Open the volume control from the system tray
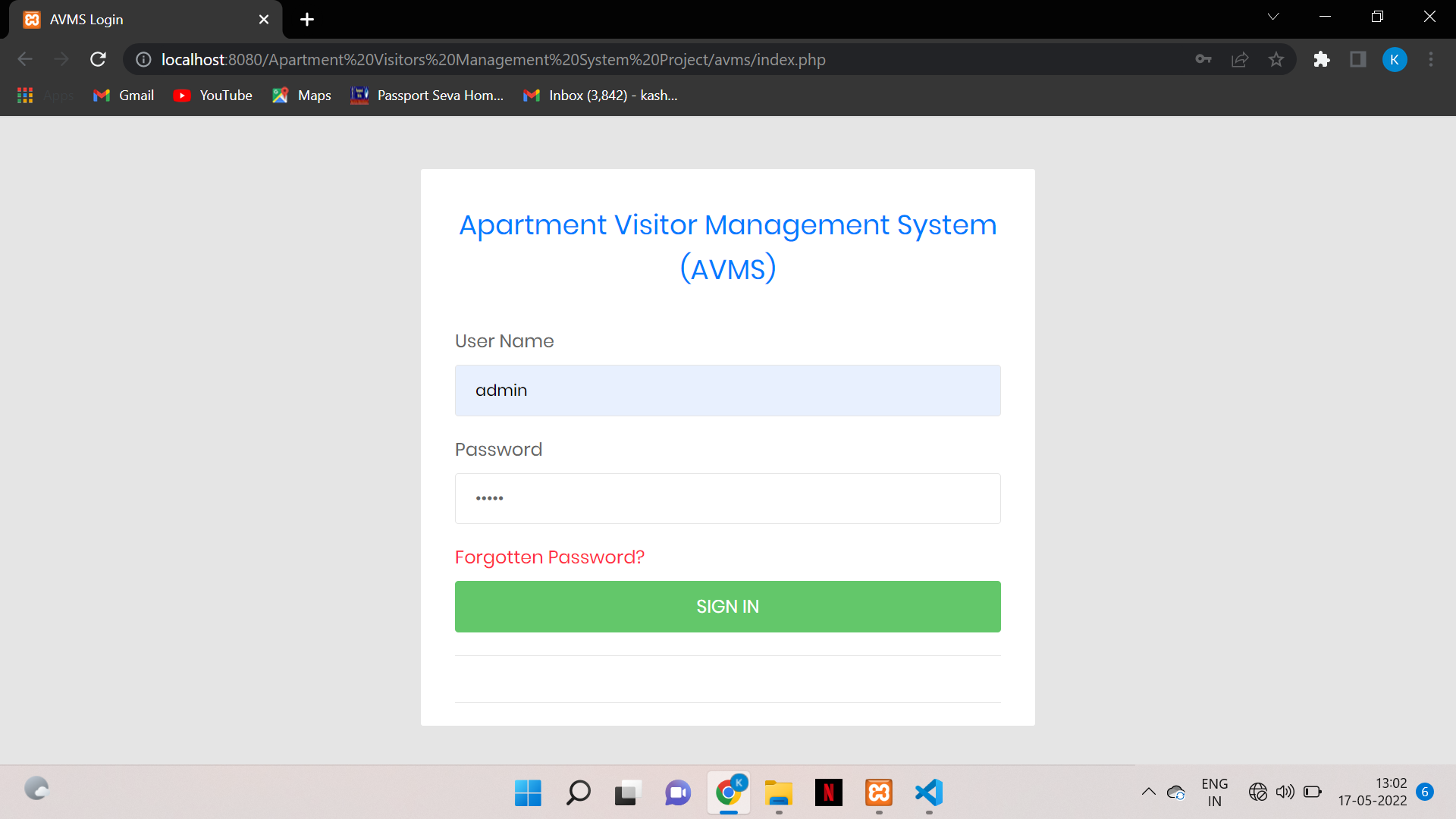Screen dimensions: 1456x819 coord(1285,792)
